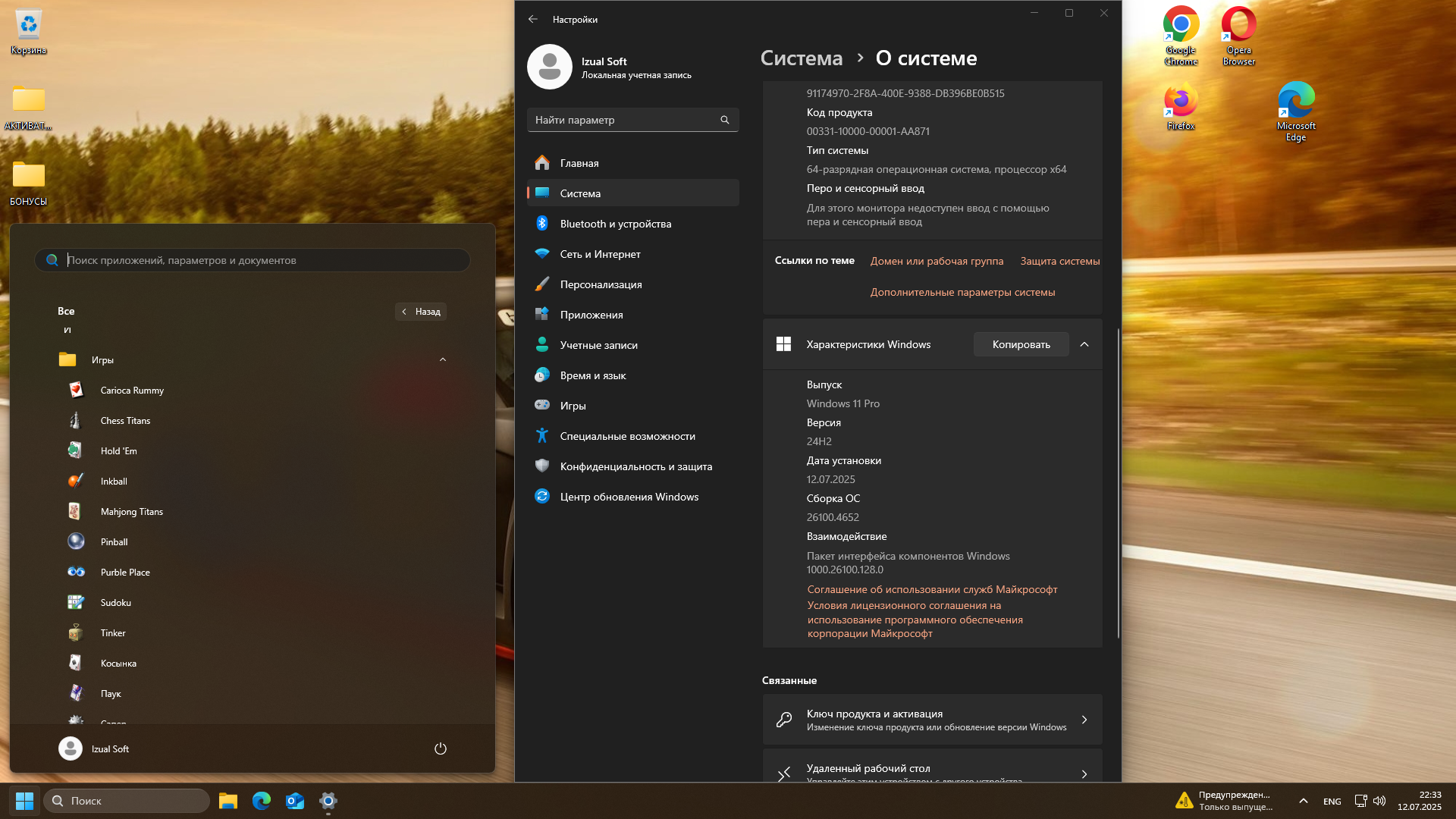The height and width of the screenshot is (819, 1456).
Task: Open Персонализация settings
Action: [632, 284]
